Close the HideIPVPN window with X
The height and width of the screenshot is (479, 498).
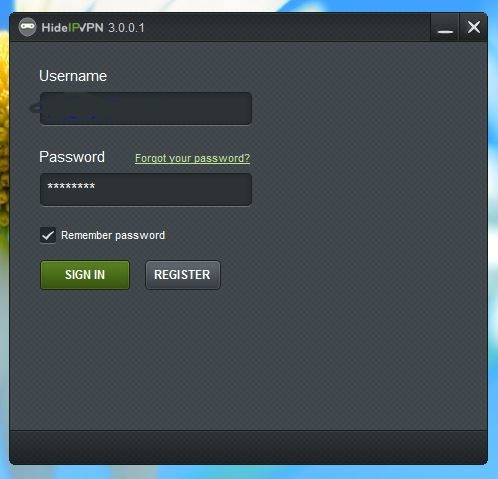(x=473, y=27)
